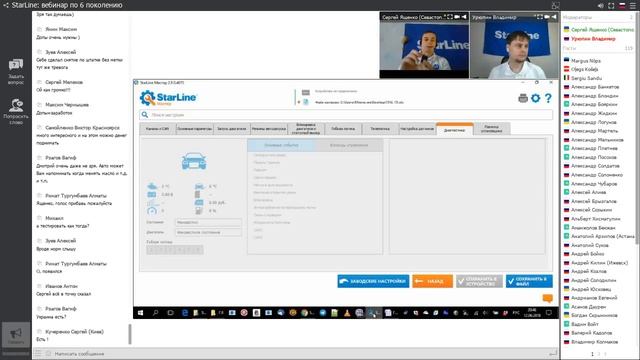Open the StarLine Master print icon
This screenshot has height=360, width=640.
tap(522, 98)
